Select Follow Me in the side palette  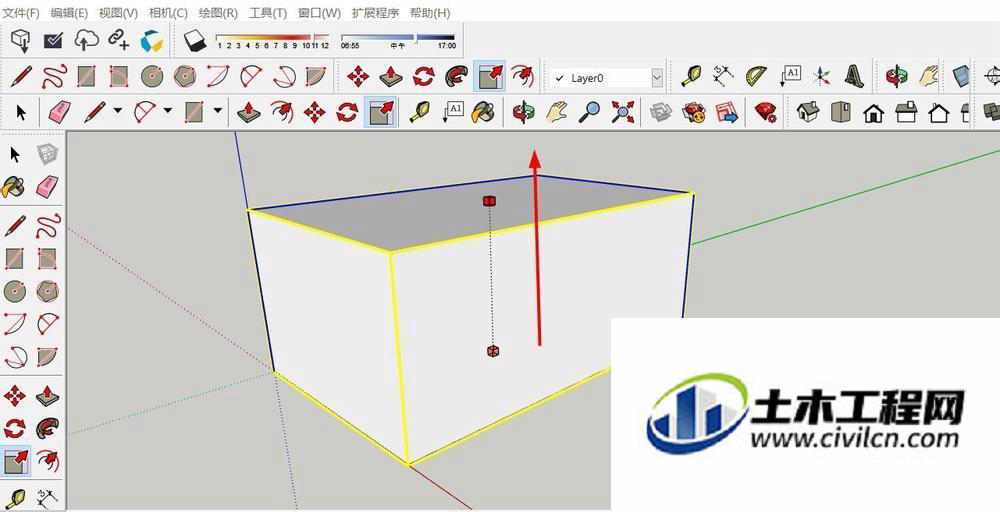coord(47,427)
